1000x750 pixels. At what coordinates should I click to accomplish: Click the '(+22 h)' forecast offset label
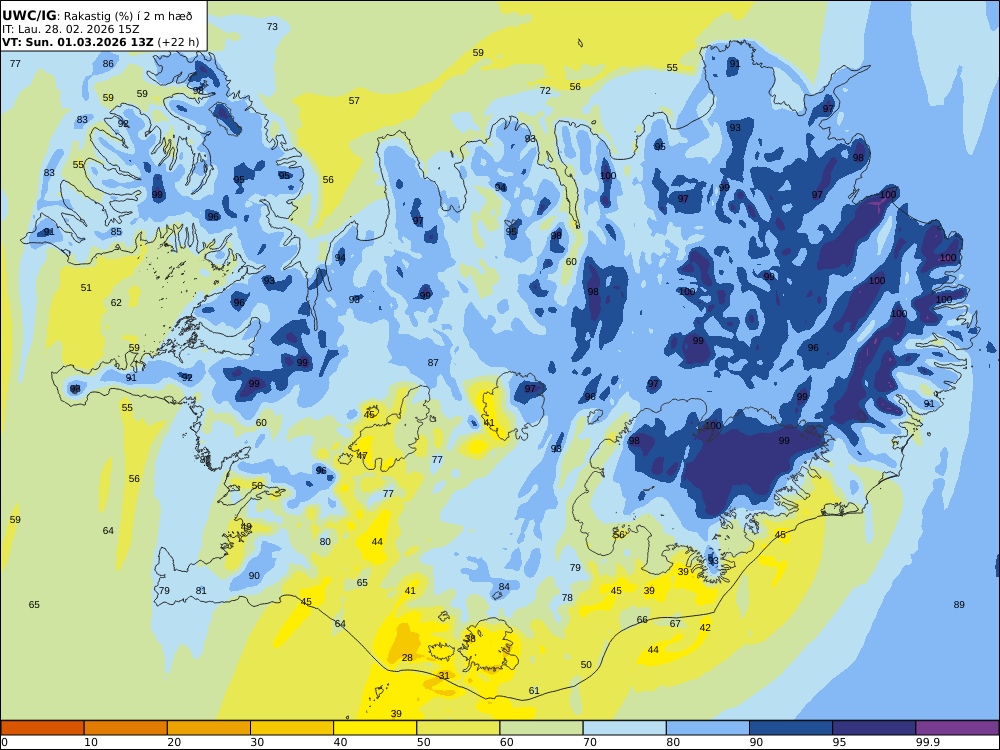[178, 43]
